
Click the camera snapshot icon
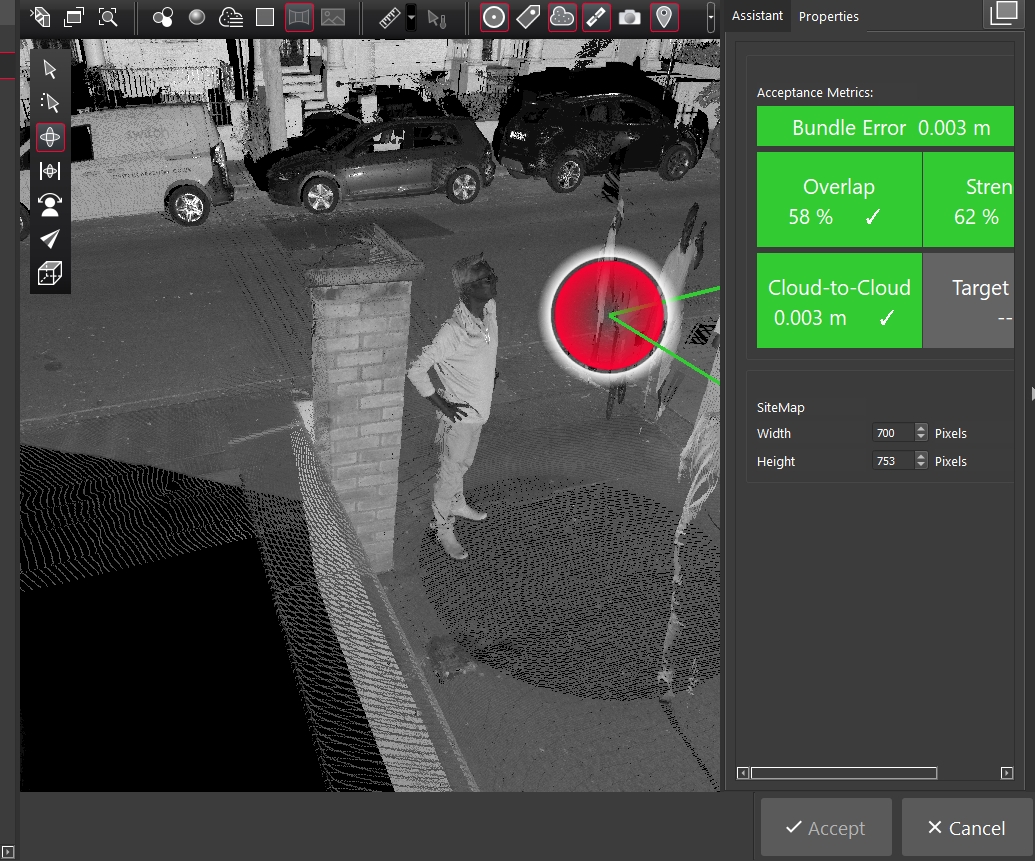click(x=630, y=17)
